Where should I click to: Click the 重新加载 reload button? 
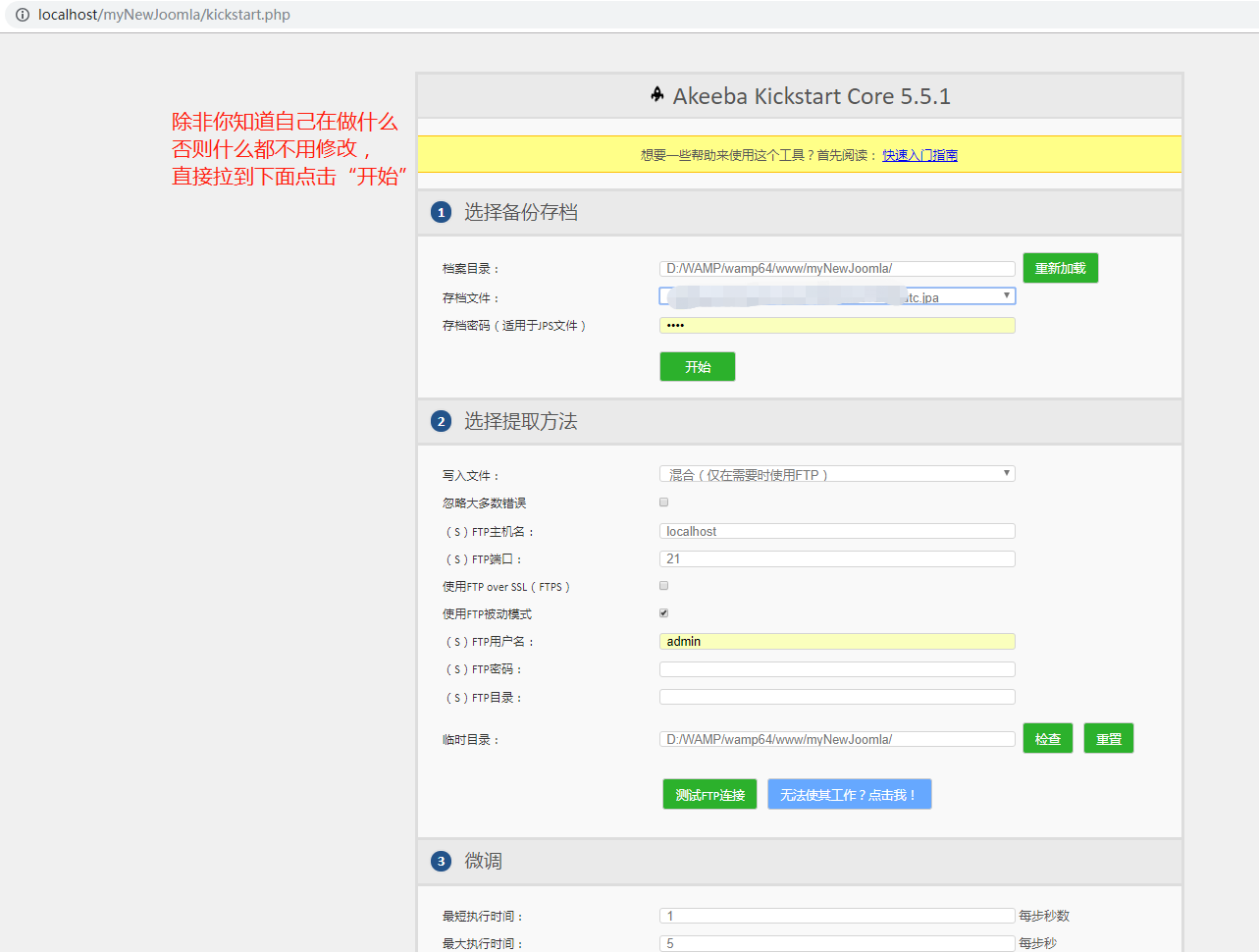pos(1061,268)
